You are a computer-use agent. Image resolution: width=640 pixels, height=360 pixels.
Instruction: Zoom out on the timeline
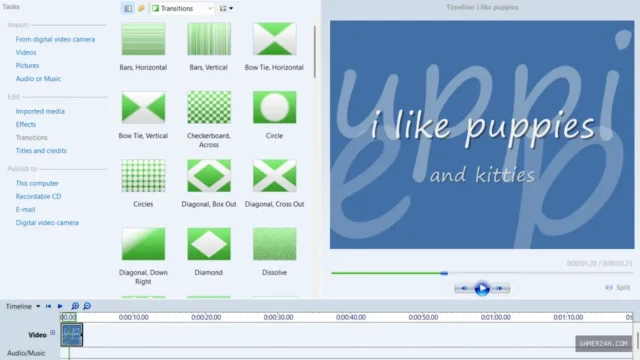click(x=87, y=306)
